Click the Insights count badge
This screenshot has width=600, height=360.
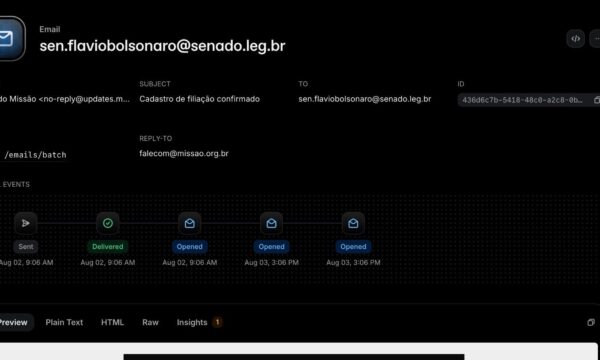click(x=217, y=322)
